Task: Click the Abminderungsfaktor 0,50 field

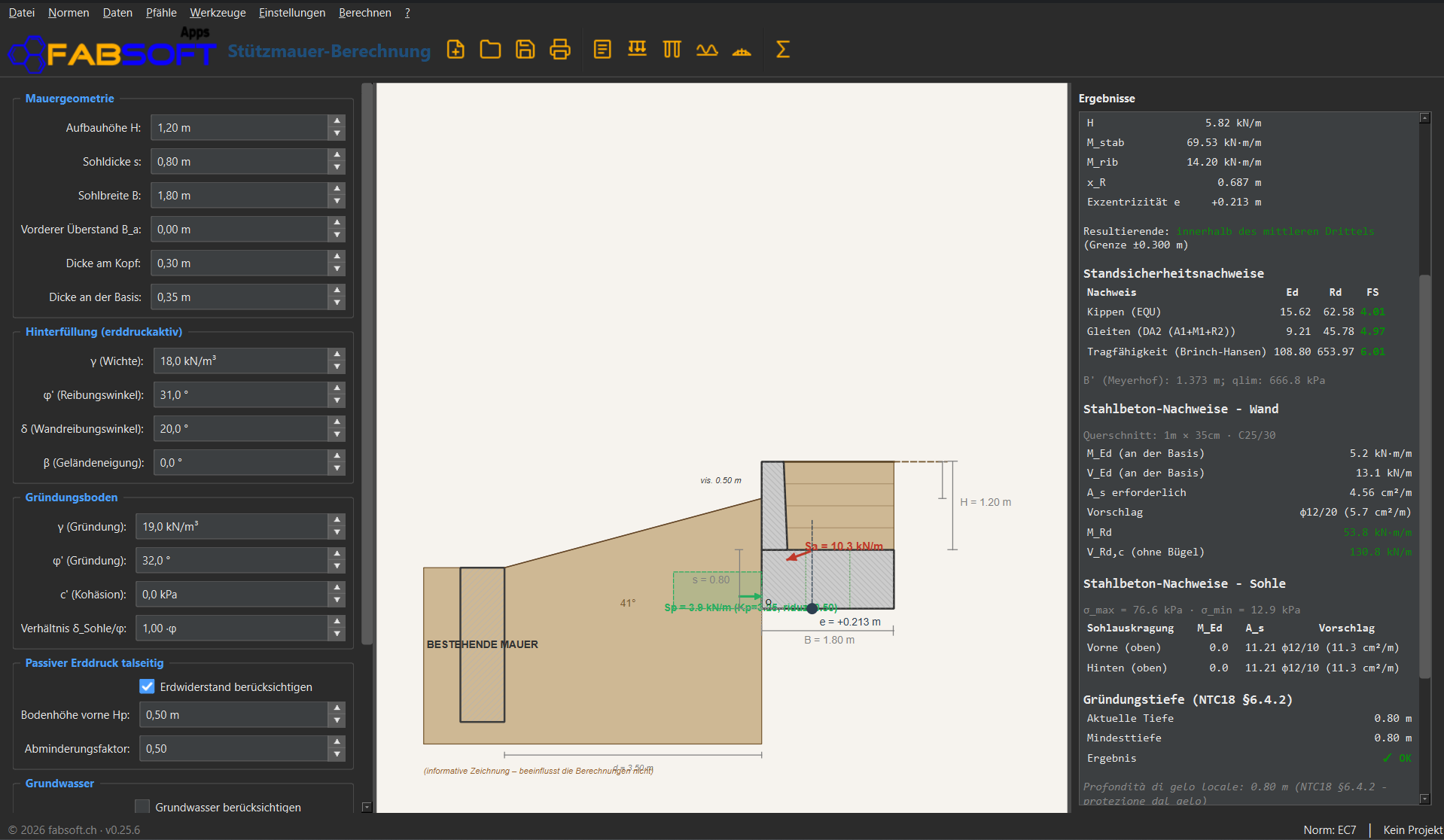Action: 234,749
